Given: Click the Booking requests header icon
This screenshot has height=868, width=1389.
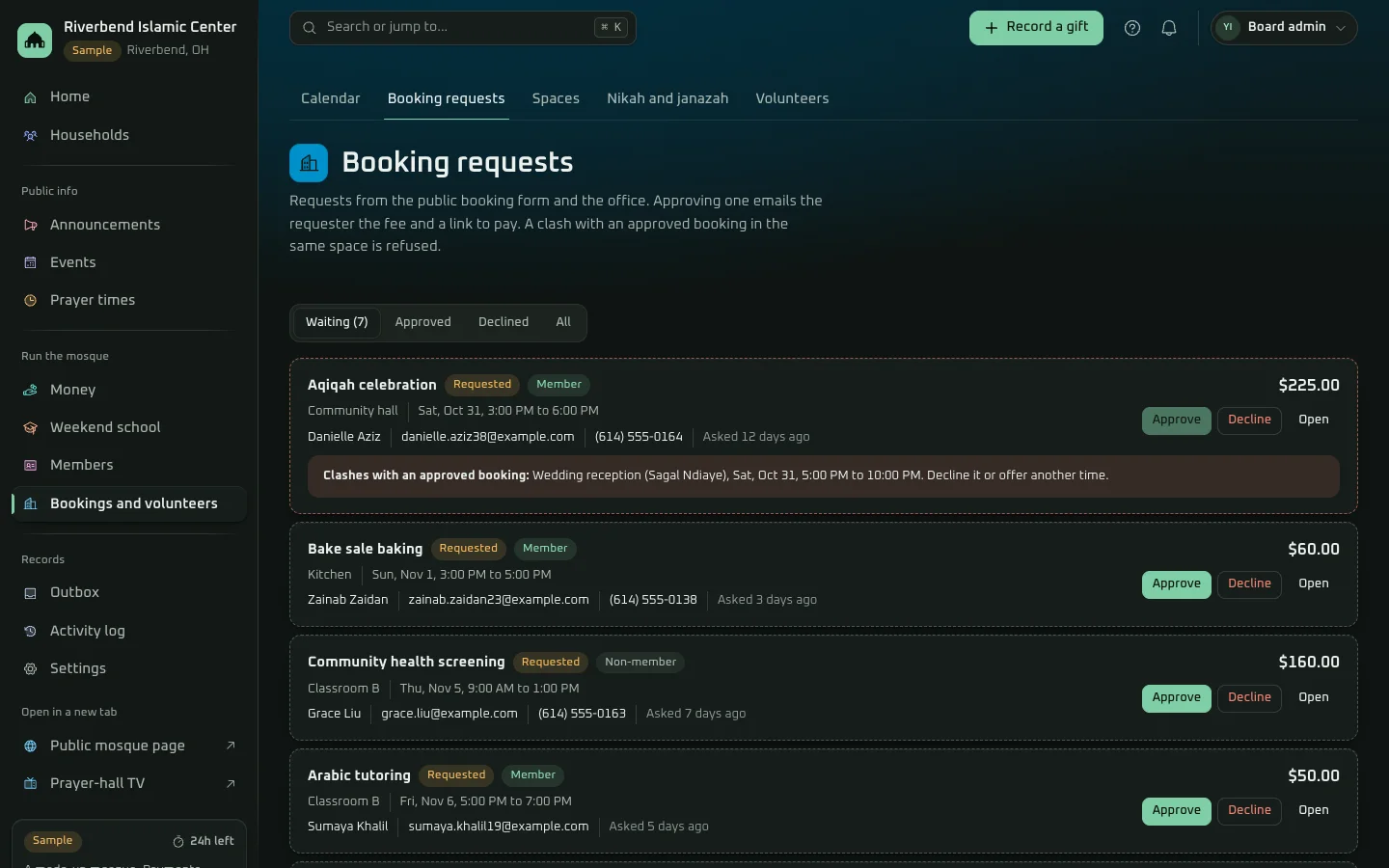Looking at the screenshot, I should pyautogui.click(x=309, y=163).
